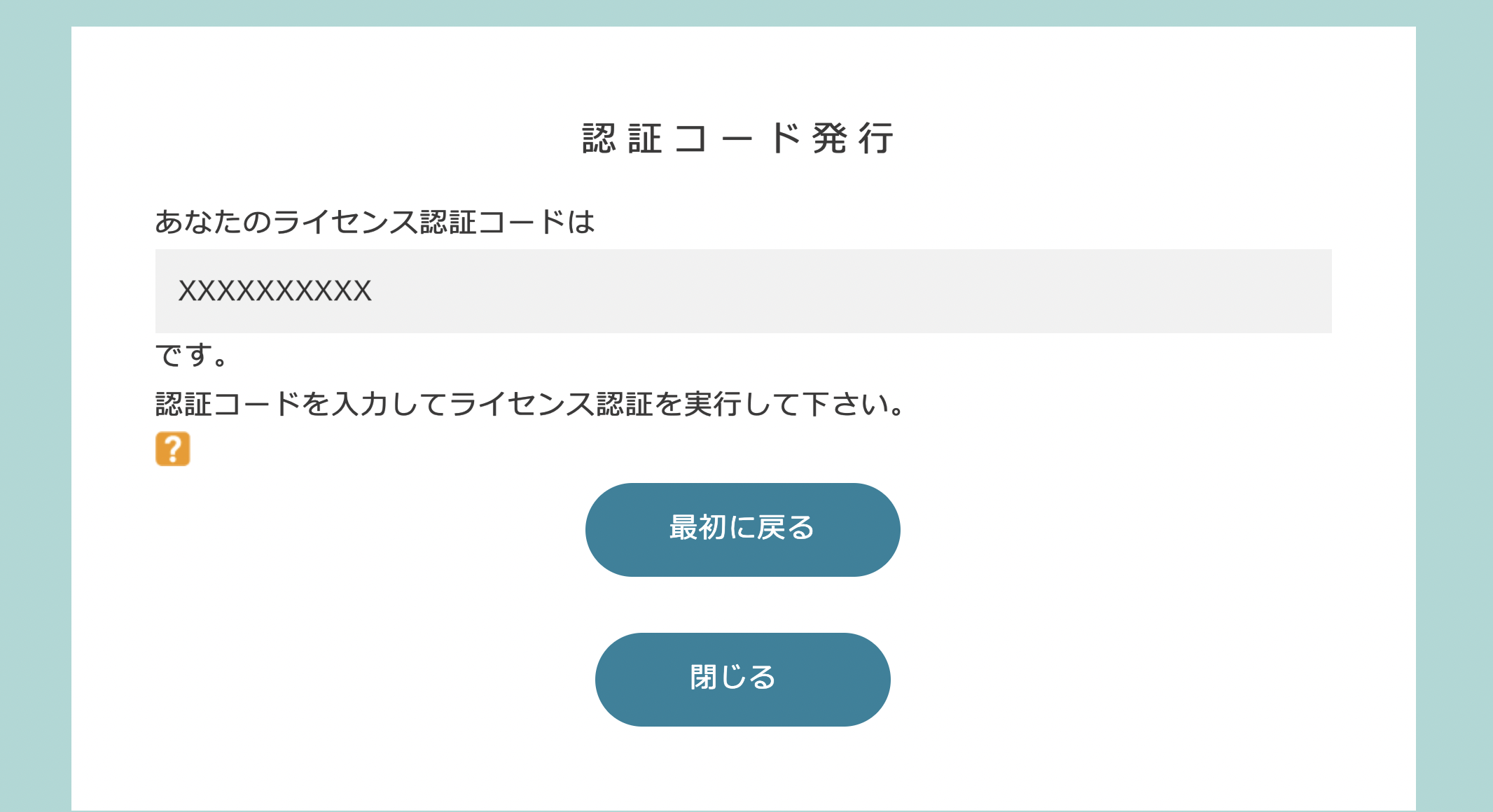Click 認証コードを入力して at start of instruction sentence
This screenshot has width=1493, height=812.
[x=301, y=404]
